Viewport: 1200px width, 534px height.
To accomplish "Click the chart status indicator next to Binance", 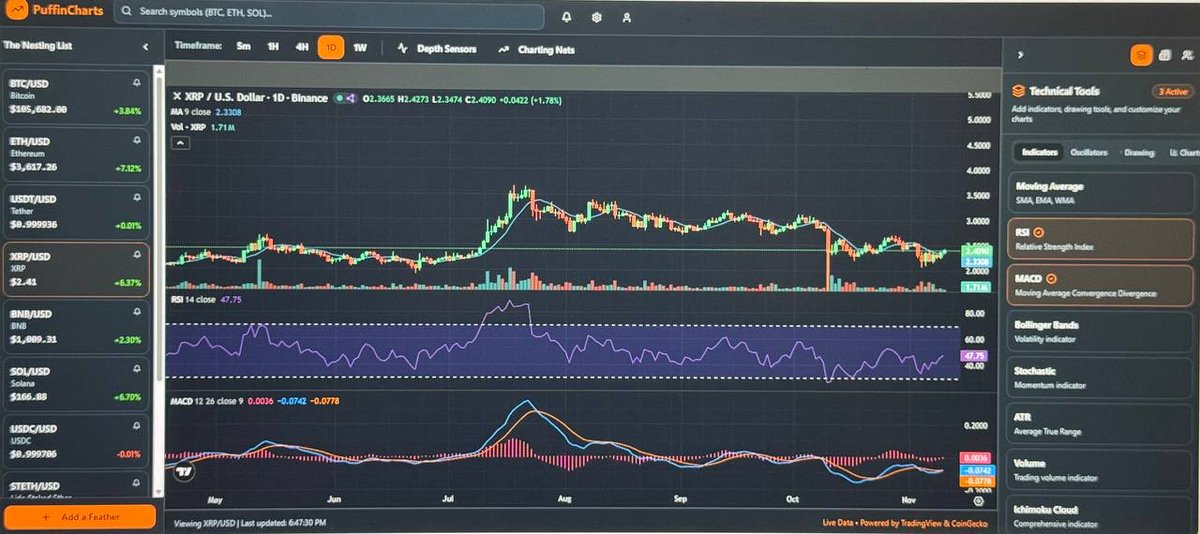I will tap(339, 97).
